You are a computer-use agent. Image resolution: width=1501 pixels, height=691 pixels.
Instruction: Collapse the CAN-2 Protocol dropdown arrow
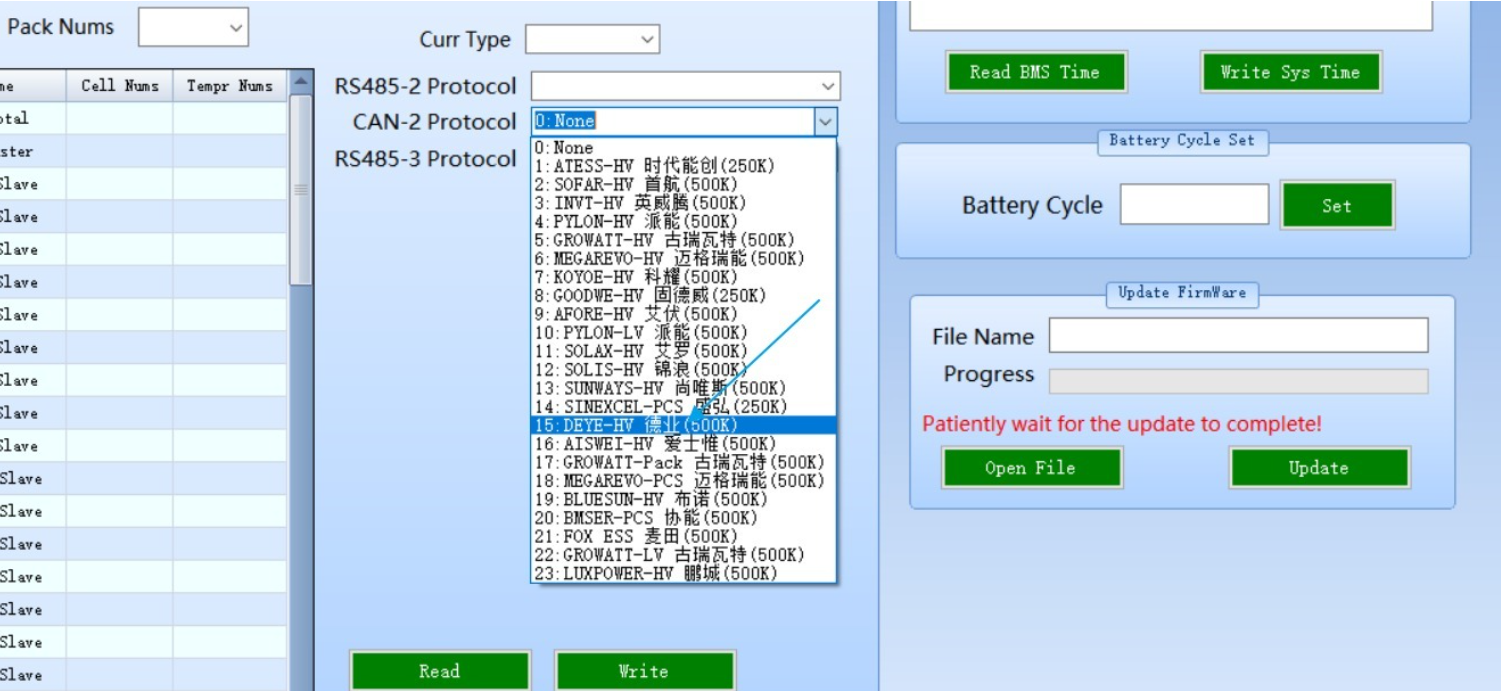point(826,122)
